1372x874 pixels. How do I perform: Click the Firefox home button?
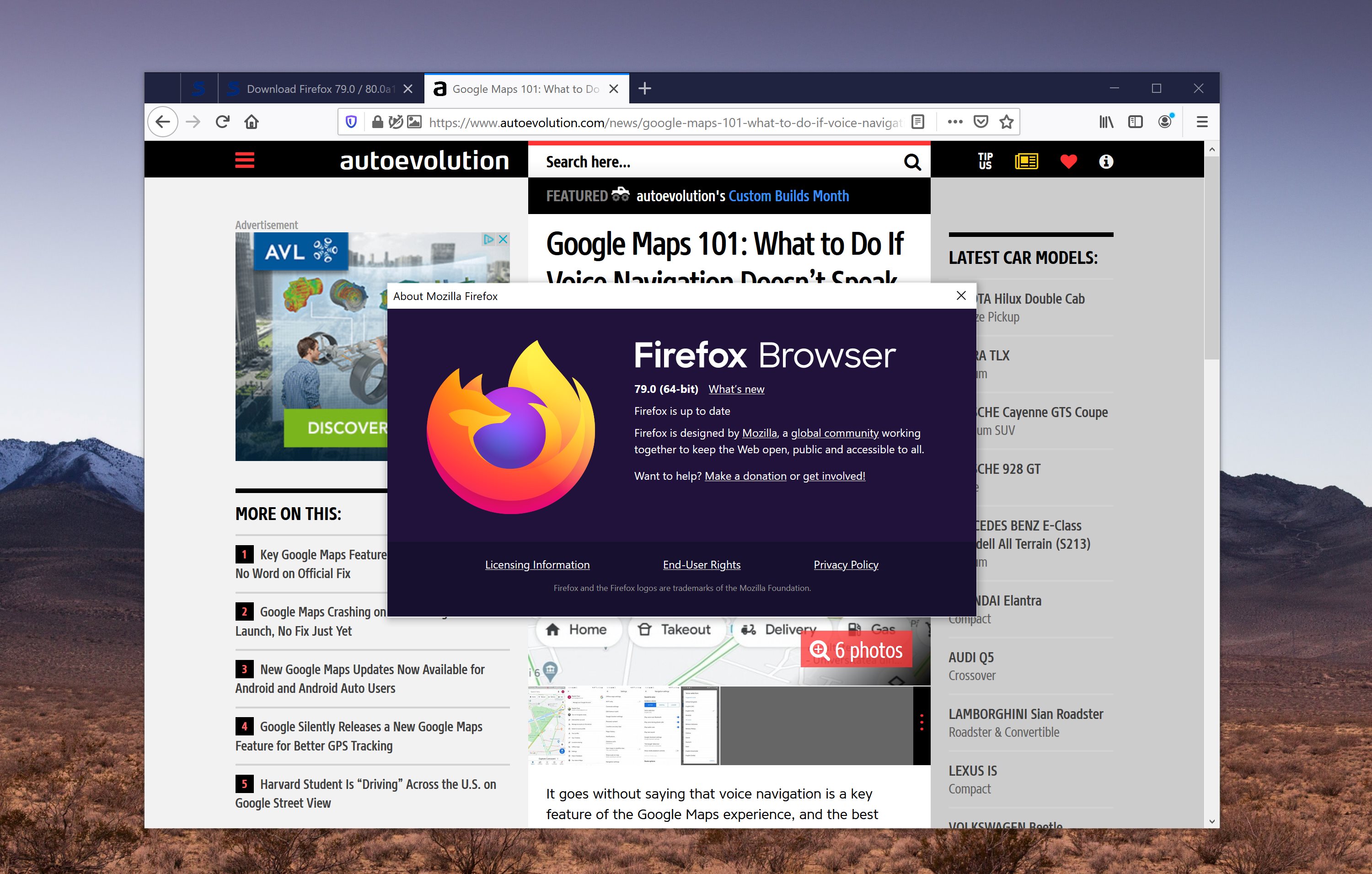[252, 122]
